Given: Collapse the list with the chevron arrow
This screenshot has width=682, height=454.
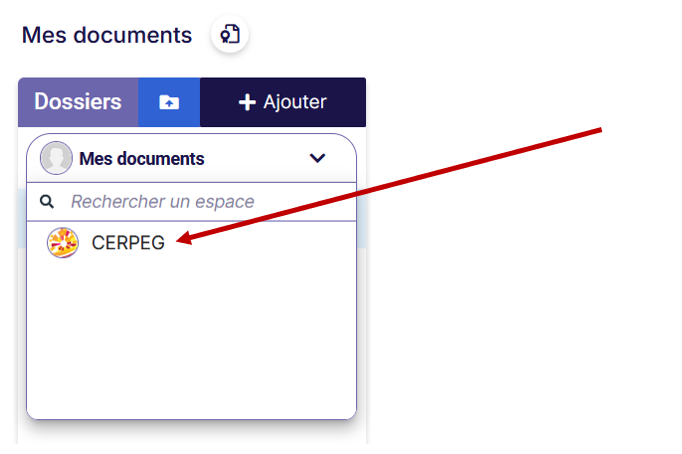Looking at the screenshot, I should click(318, 158).
